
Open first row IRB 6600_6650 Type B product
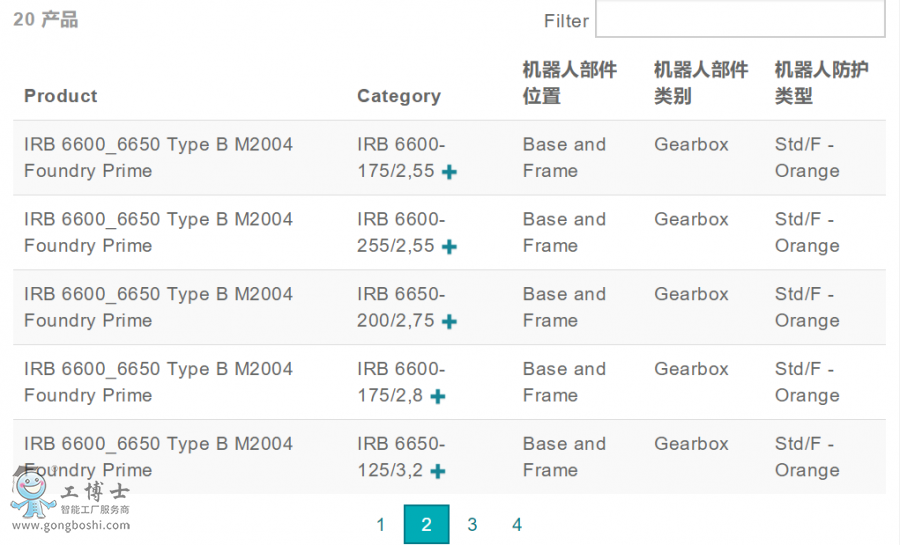(x=158, y=157)
